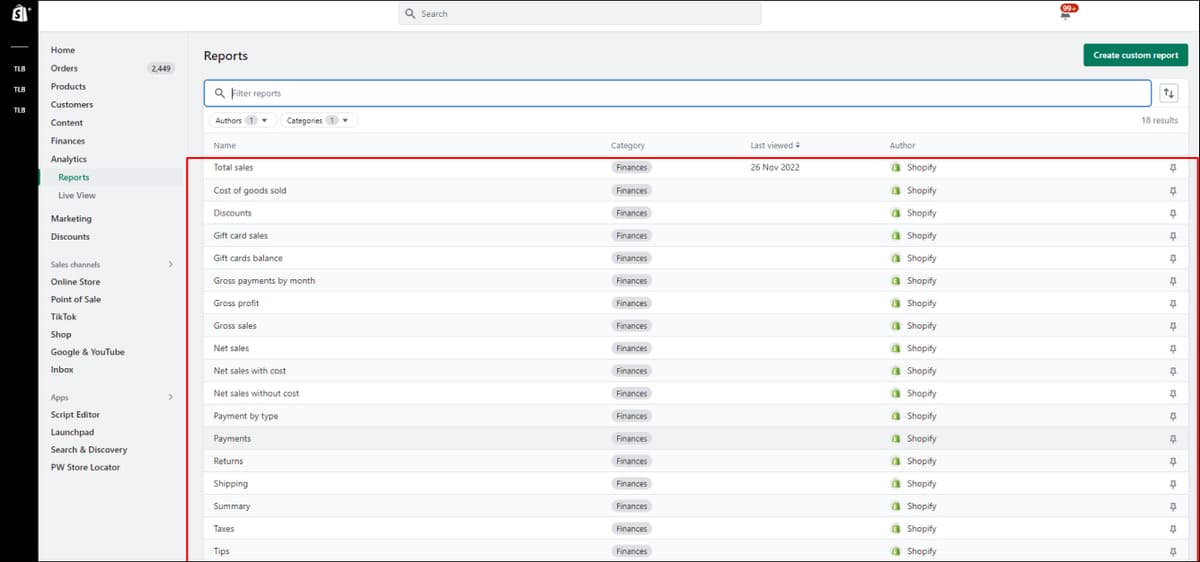
Task: Open Marketing in the sidebar
Action: [x=71, y=218]
